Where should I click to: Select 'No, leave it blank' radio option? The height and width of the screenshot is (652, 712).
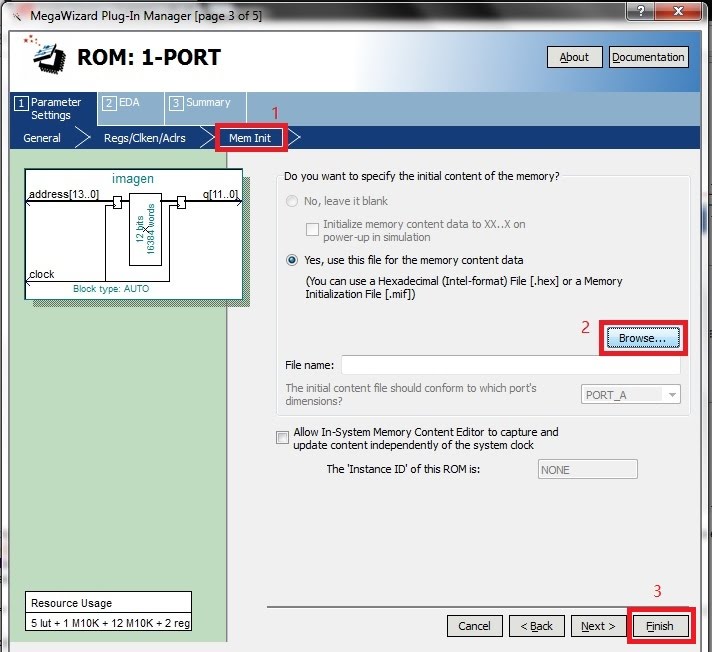pos(292,201)
